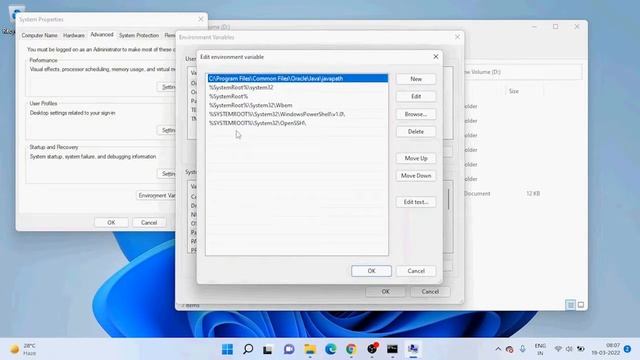Select the WindowsPowerShell\v1.0 path entry
Image resolution: width=640 pixels, height=360 pixels.
pyautogui.click(x=298, y=114)
